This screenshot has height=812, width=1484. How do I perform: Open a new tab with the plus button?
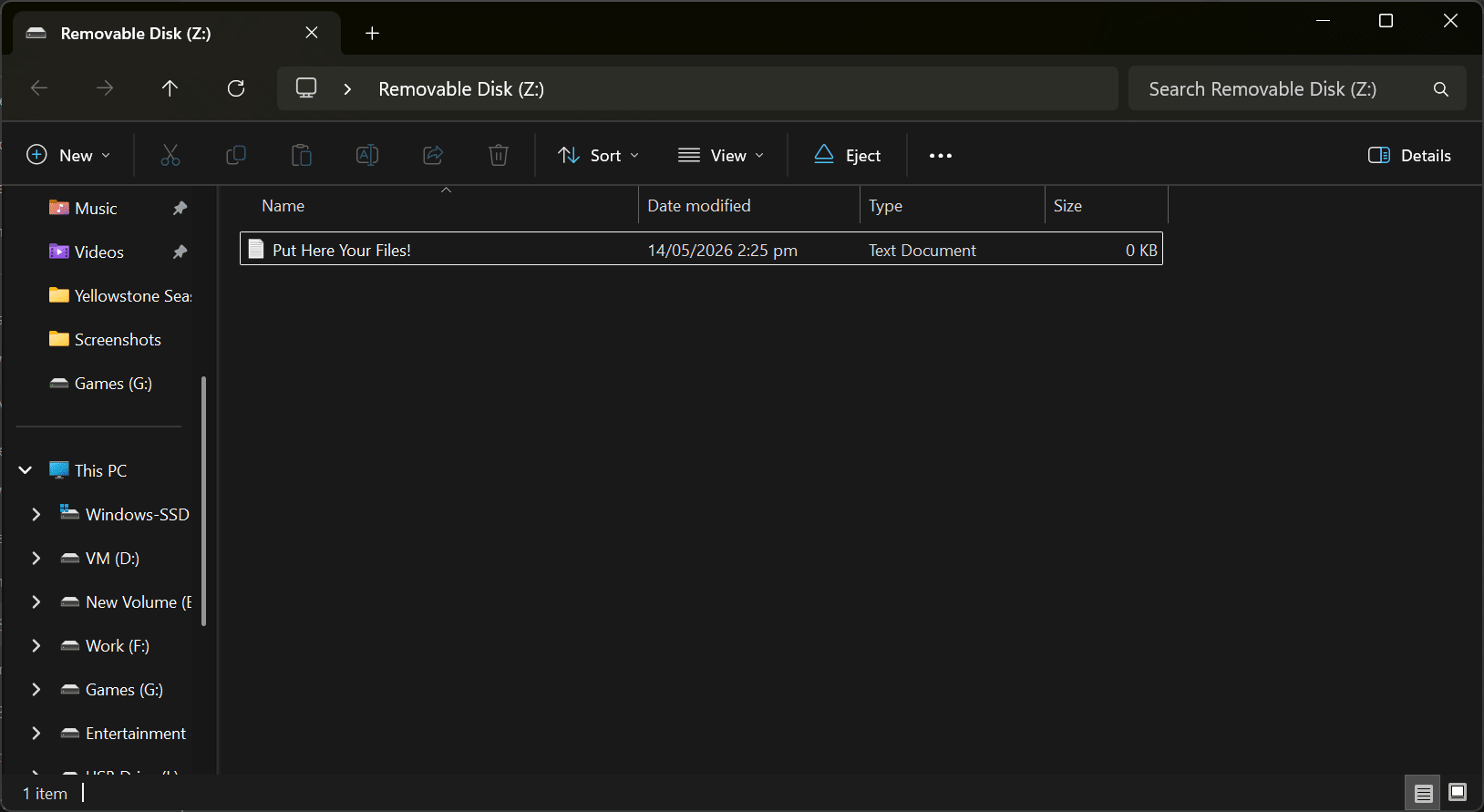coord(372,34)
